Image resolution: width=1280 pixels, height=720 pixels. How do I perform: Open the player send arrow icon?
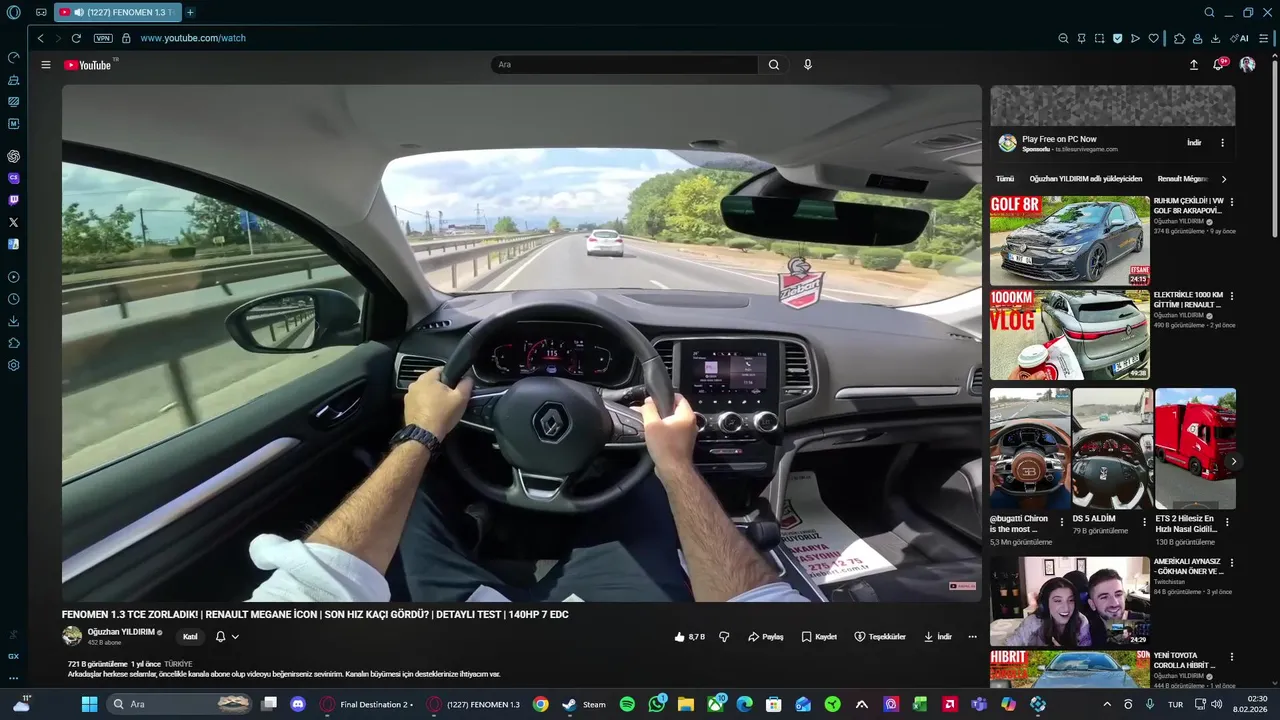click(x=1135, y=38)
